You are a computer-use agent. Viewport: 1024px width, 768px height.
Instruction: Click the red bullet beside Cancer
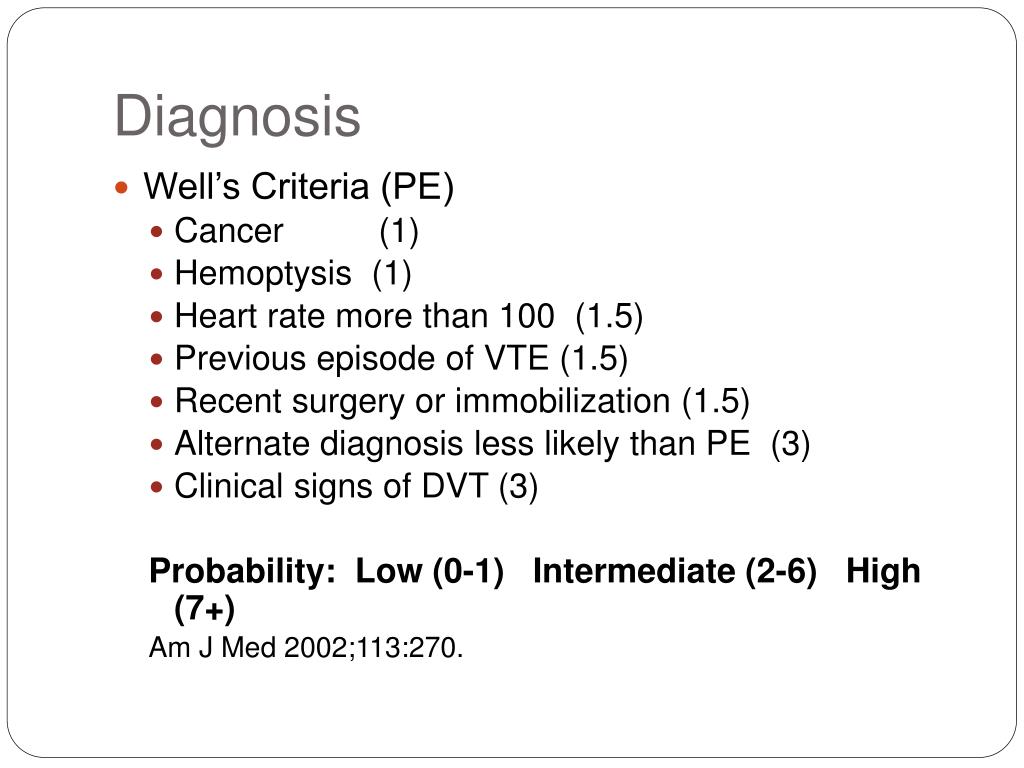click(156, 231)
